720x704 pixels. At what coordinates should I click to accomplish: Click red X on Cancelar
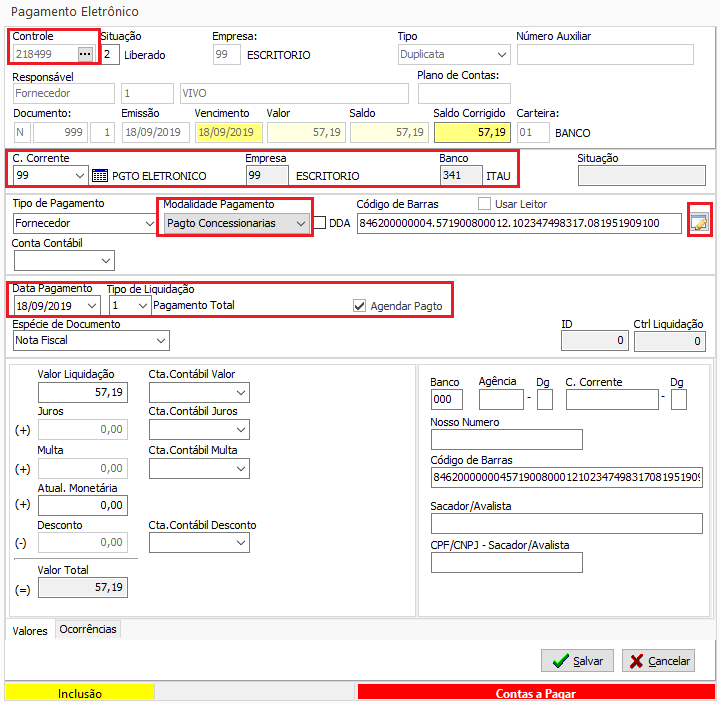pyautogui.click(x=636, y=661)
